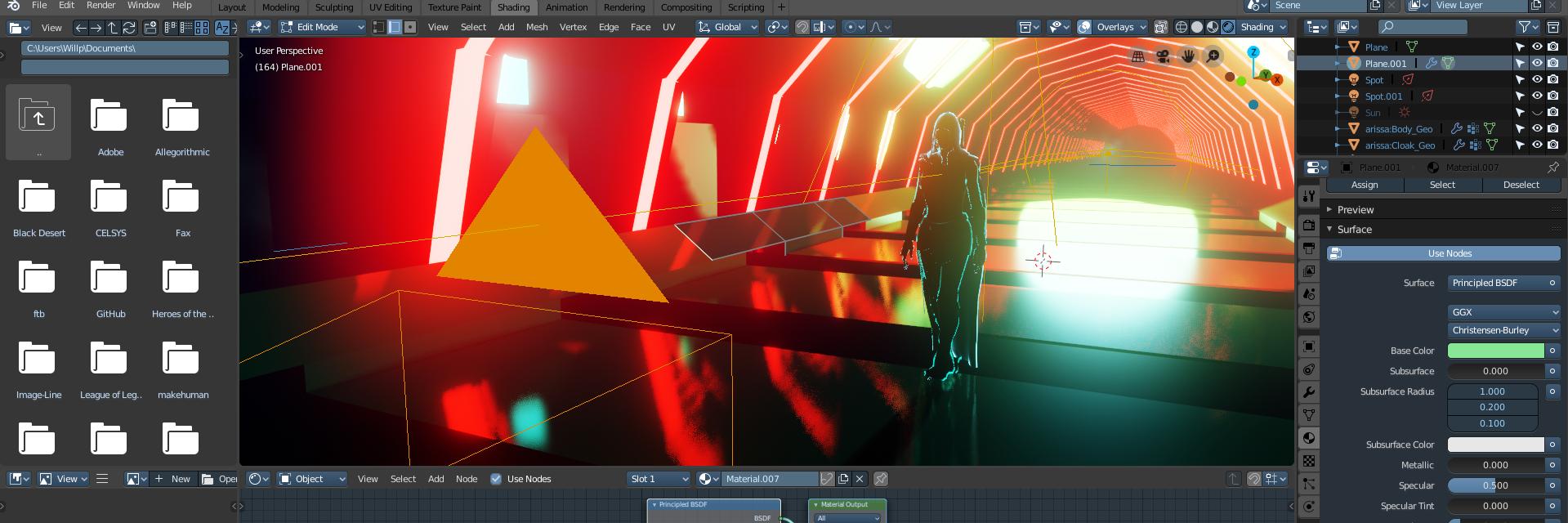Screen dimensions: 1568x523
Task: Toggle camera view gizmo icon
Action: tap(1162, 56)
